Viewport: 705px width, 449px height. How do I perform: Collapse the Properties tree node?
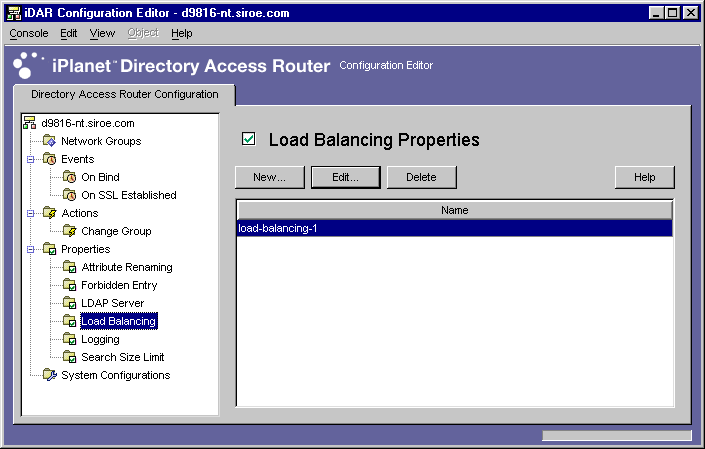tap(30, 249)
